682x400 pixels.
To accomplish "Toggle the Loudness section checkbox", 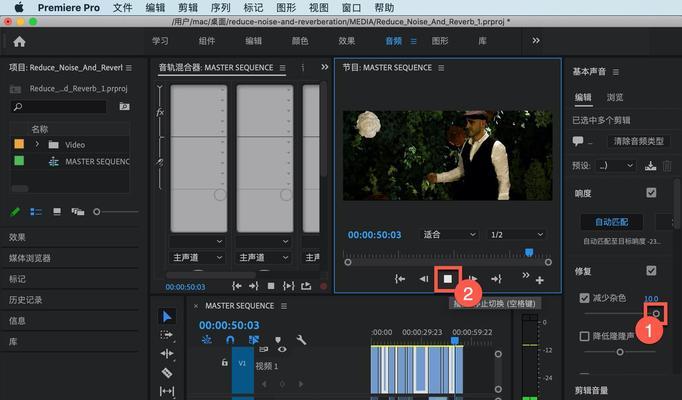I will [x=651, y=193].
